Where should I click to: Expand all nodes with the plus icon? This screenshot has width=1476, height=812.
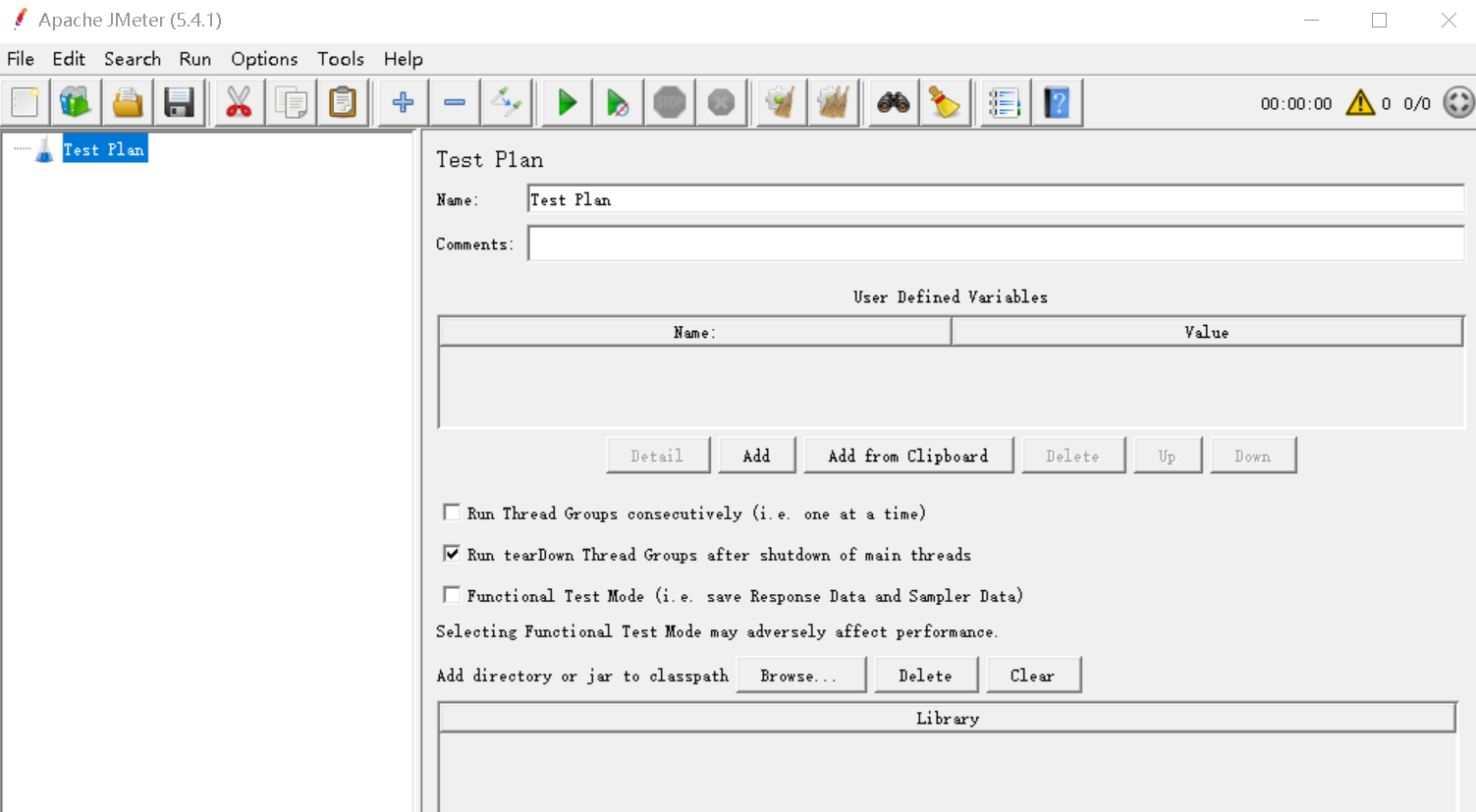click(403, 102)
